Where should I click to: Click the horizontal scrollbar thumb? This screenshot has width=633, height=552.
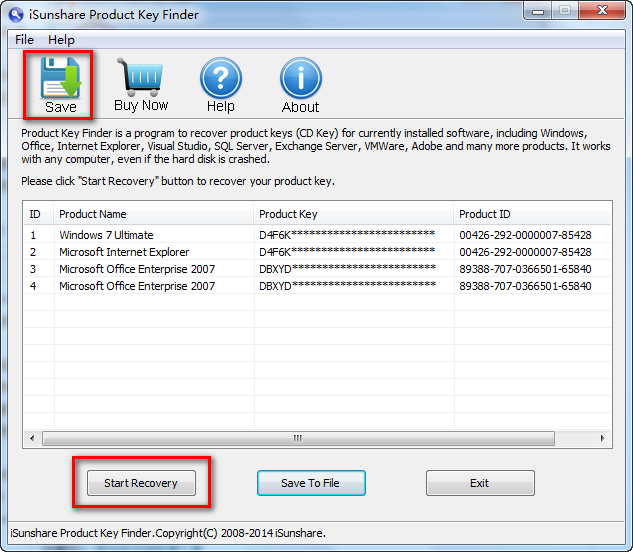pyautogui.click(x=298, y=438)
